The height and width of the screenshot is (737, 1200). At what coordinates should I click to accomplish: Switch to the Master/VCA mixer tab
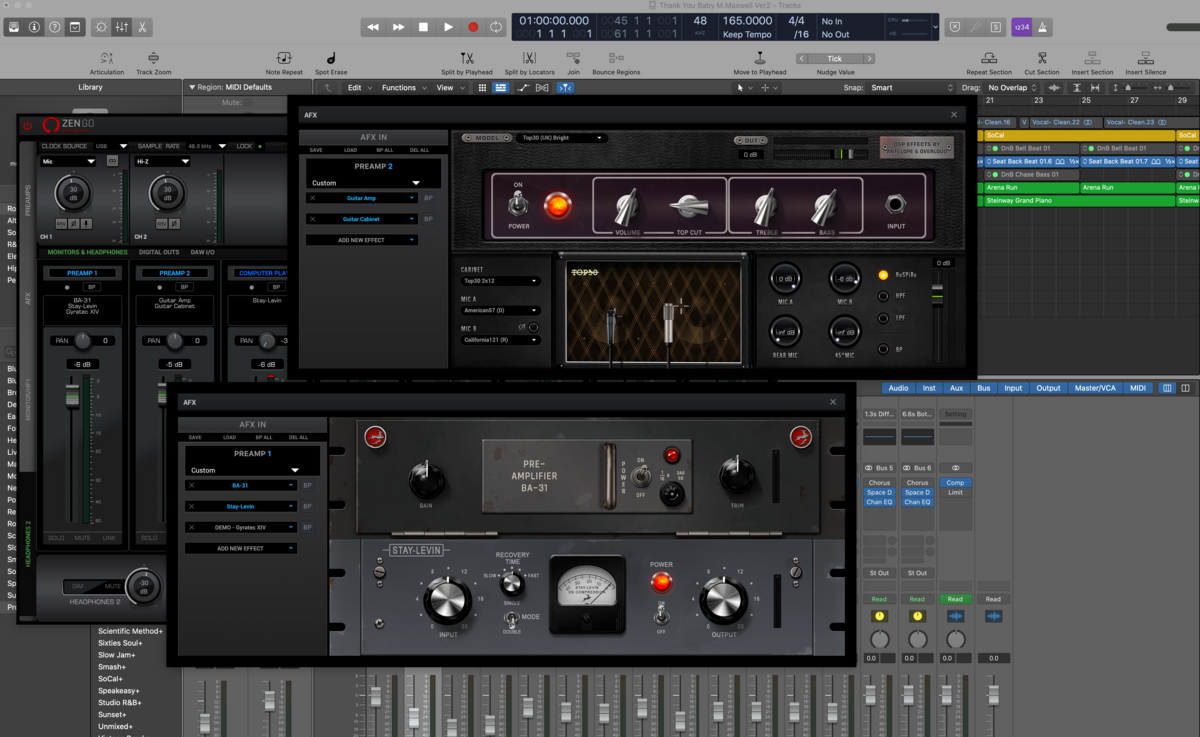tap(1094, 388)
